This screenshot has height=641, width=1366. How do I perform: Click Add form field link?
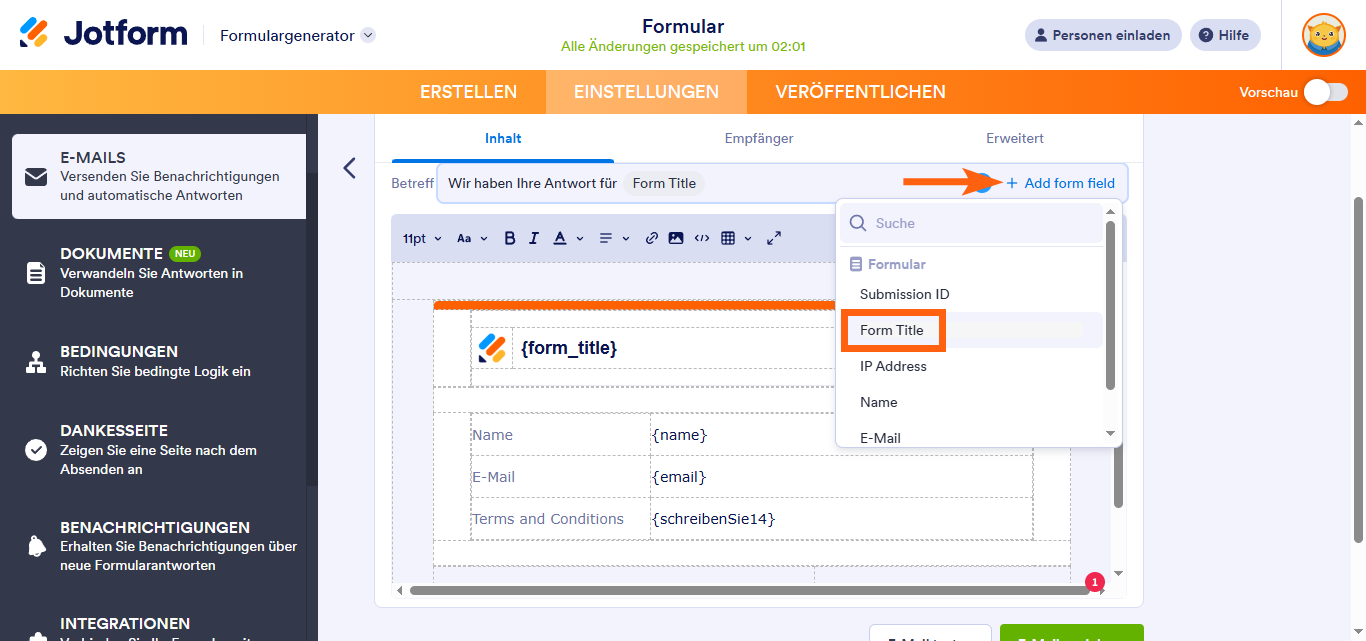(x=1060, y=183)
